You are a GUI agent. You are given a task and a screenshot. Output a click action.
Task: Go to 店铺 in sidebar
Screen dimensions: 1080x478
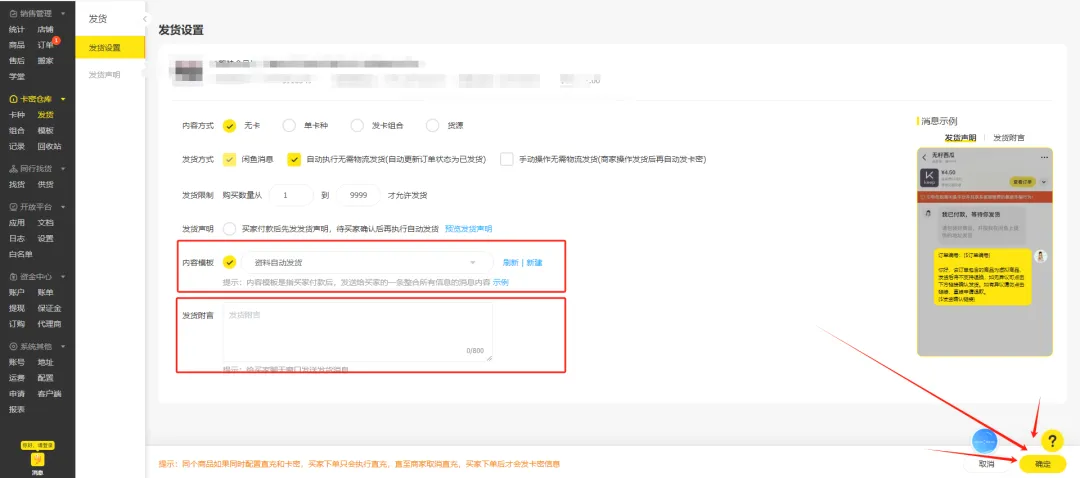click(45, 30)
